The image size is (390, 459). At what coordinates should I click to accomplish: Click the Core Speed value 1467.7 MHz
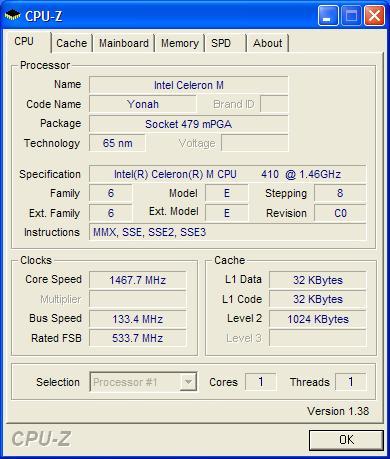(x=137, y=280)
